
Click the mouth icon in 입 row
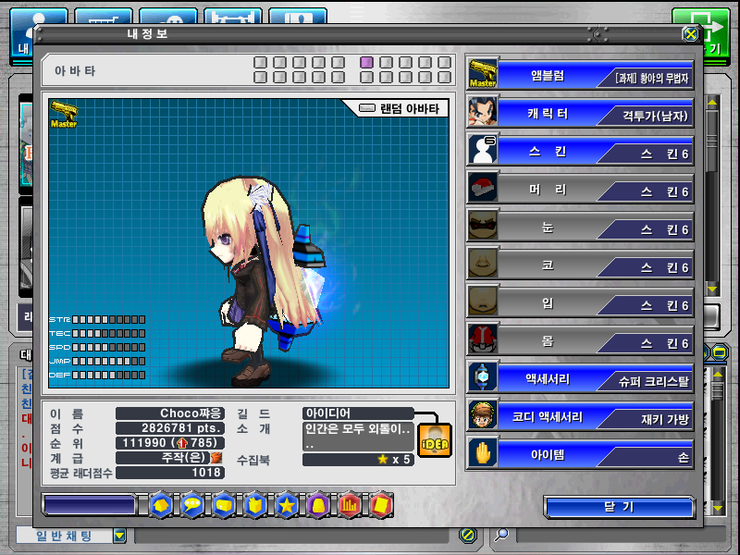(x=483, y=301)
